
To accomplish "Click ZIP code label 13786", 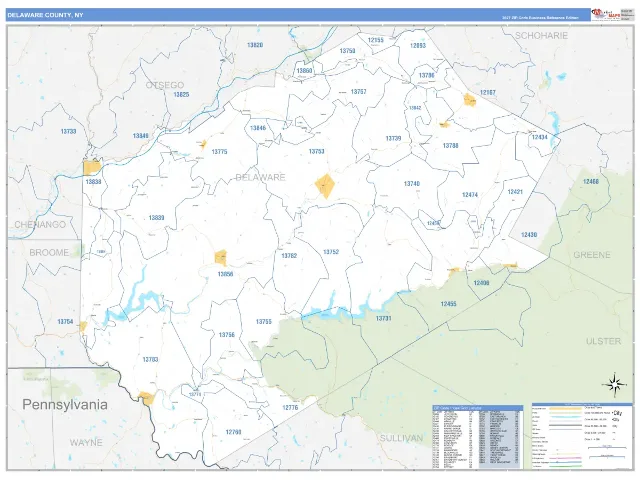I will click(x=427, y=76).
